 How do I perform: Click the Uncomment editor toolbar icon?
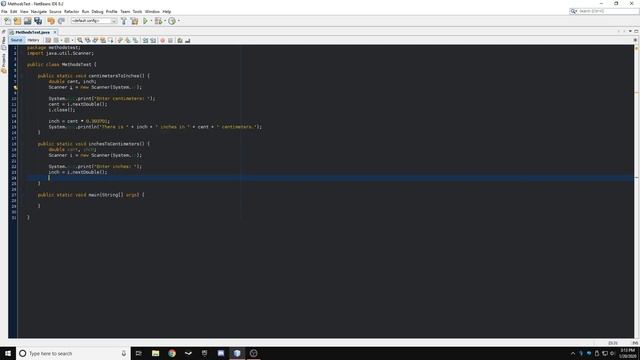pos(187,40)
